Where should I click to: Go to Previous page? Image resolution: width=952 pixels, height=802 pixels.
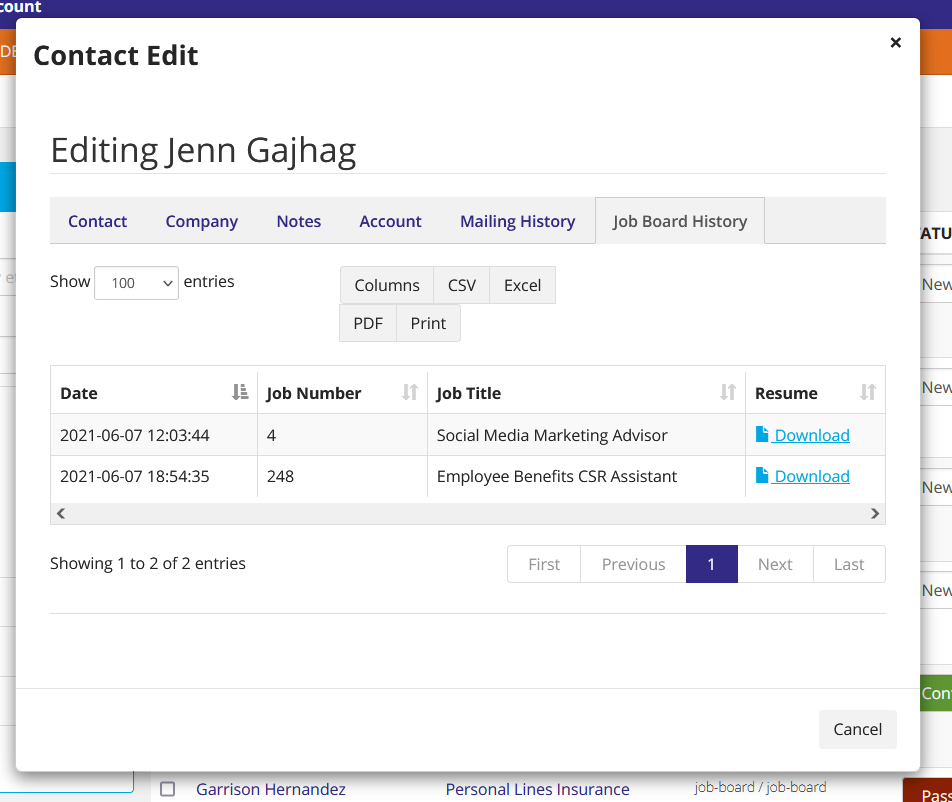633,564
